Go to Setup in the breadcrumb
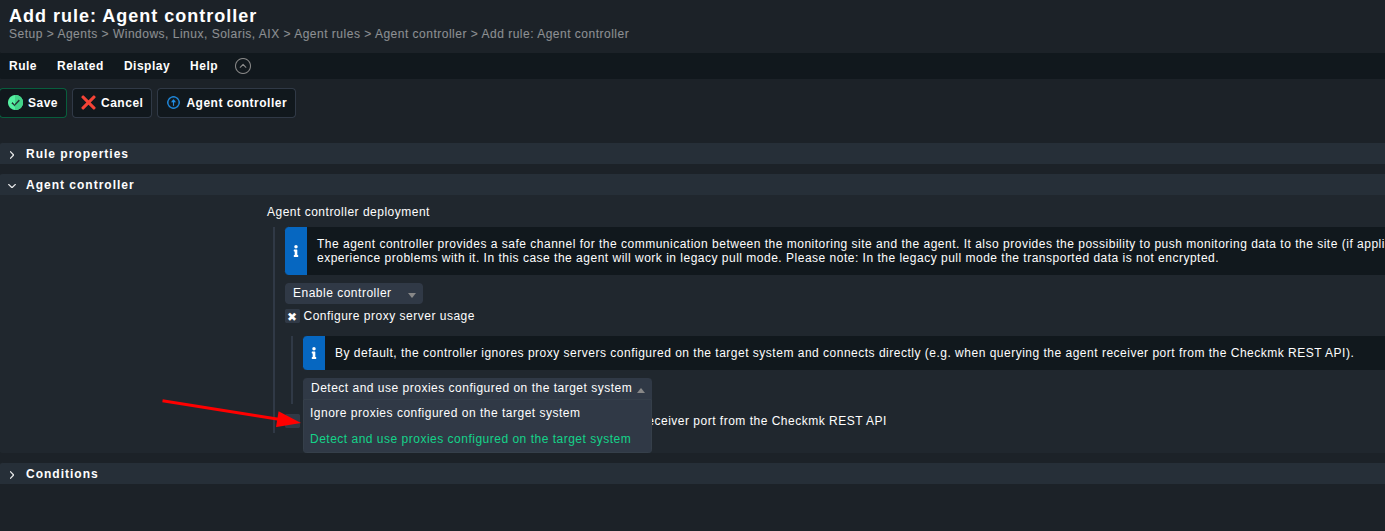This screenshot has width=1385, height=531. (x=26, y=34)
